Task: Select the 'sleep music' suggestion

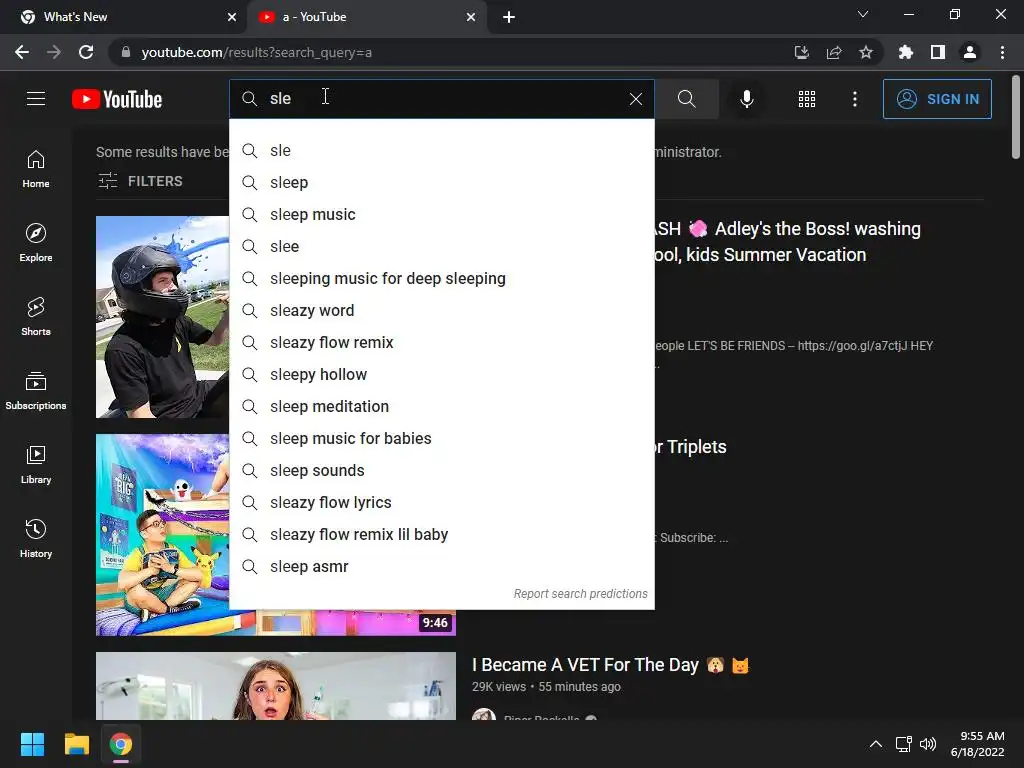Action: (441, 214)
